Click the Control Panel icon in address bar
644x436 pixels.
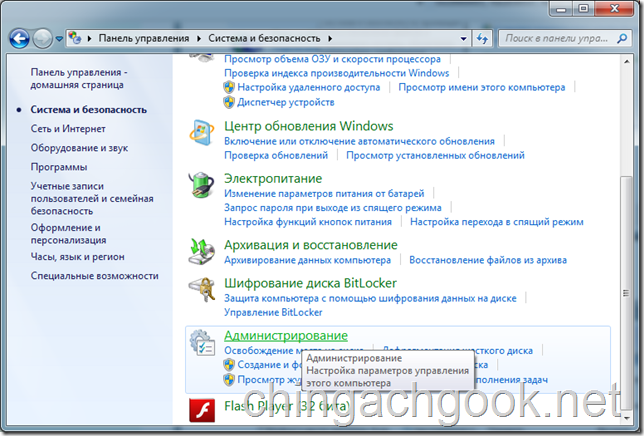pyautogui.click(x=75, y=38)
